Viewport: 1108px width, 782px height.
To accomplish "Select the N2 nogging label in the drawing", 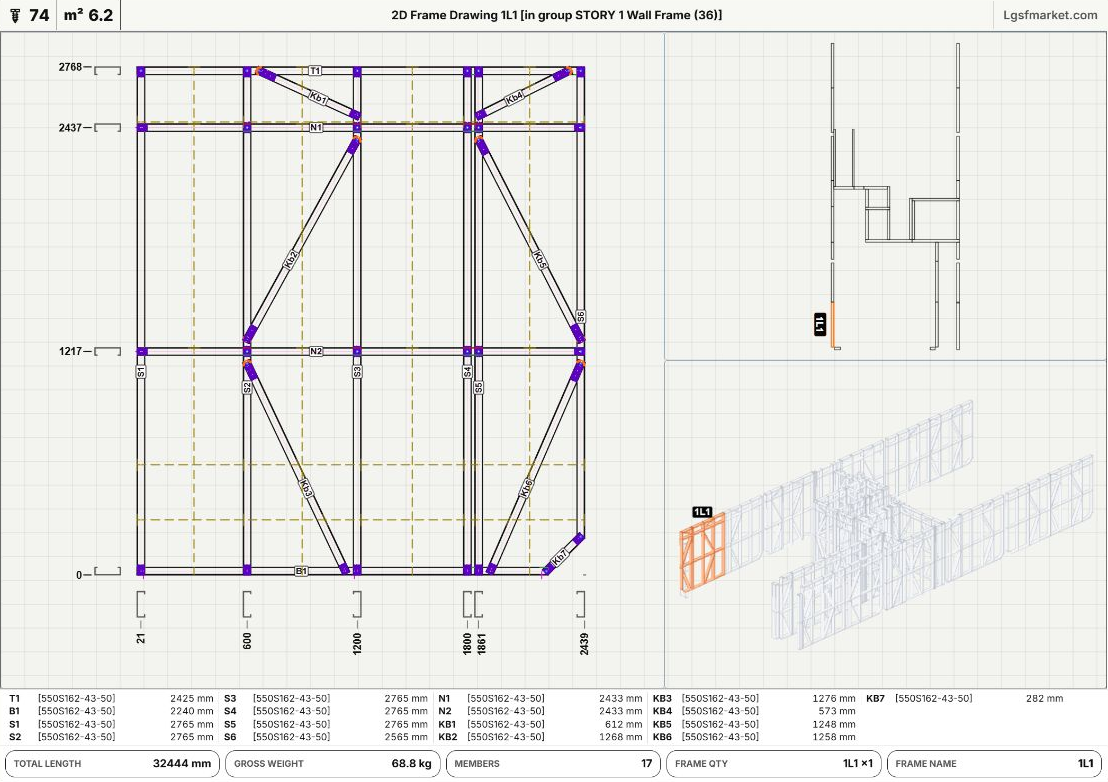I will click(x=316, y=351).
